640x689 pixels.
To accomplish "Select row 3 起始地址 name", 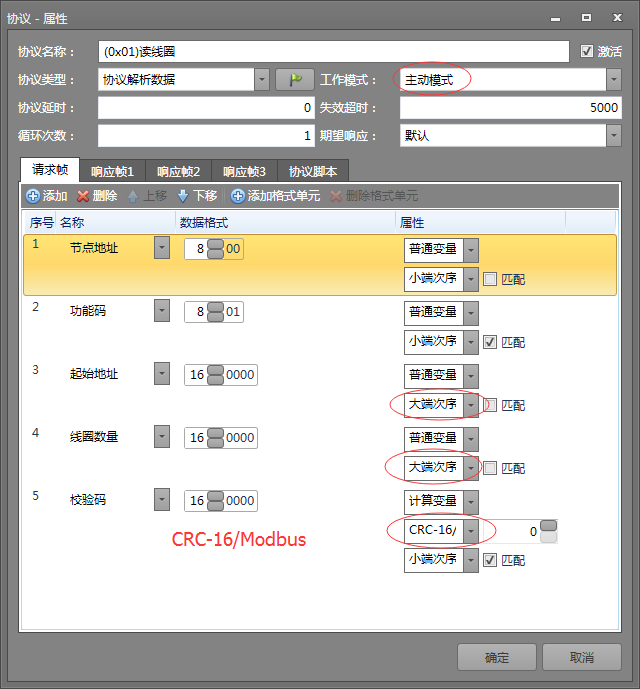I will (x=94, y=374).
